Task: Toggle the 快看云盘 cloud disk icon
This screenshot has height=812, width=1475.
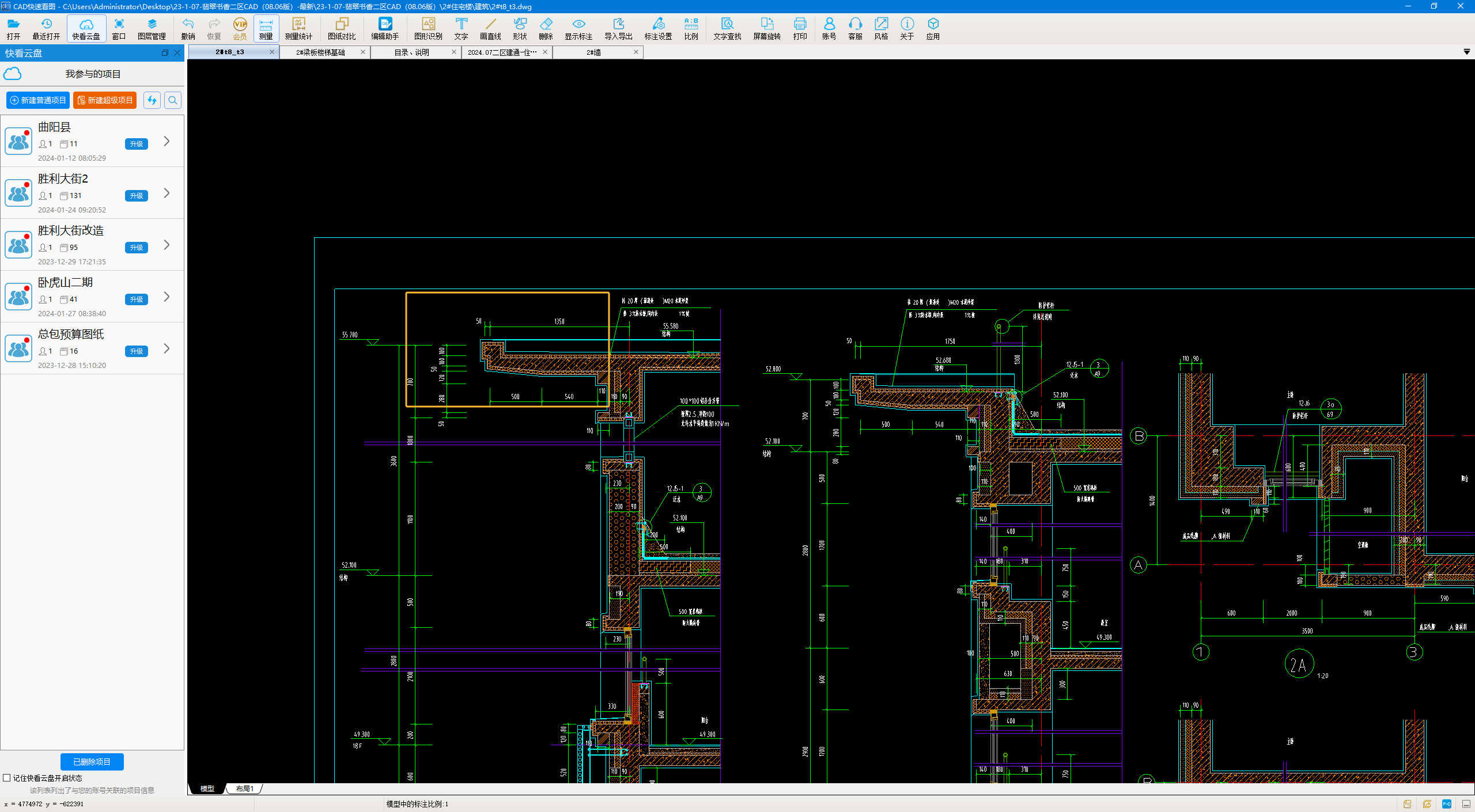Action: pos(86,28)
